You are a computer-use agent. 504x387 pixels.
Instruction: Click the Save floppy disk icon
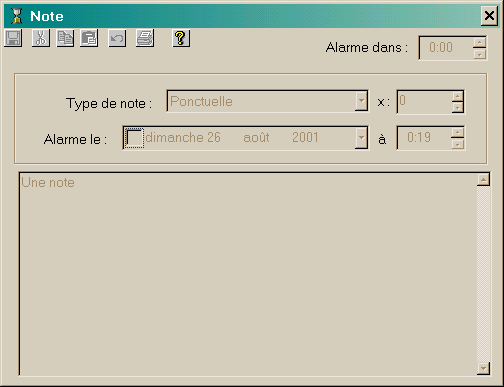tap(13, 38)
